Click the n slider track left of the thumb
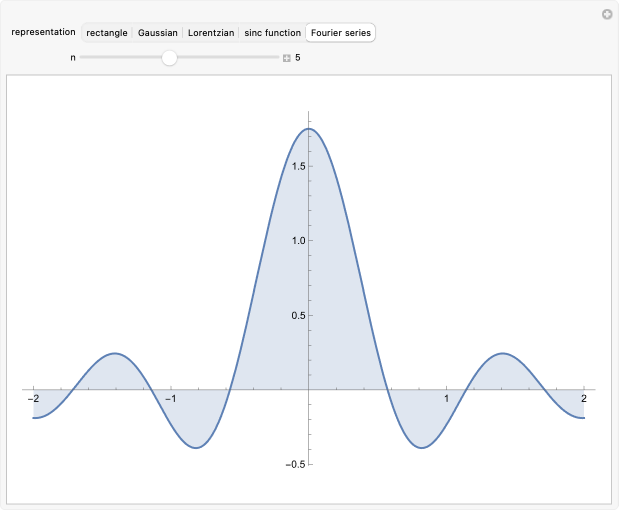This screenshot has height=511, width=619. 120,58
